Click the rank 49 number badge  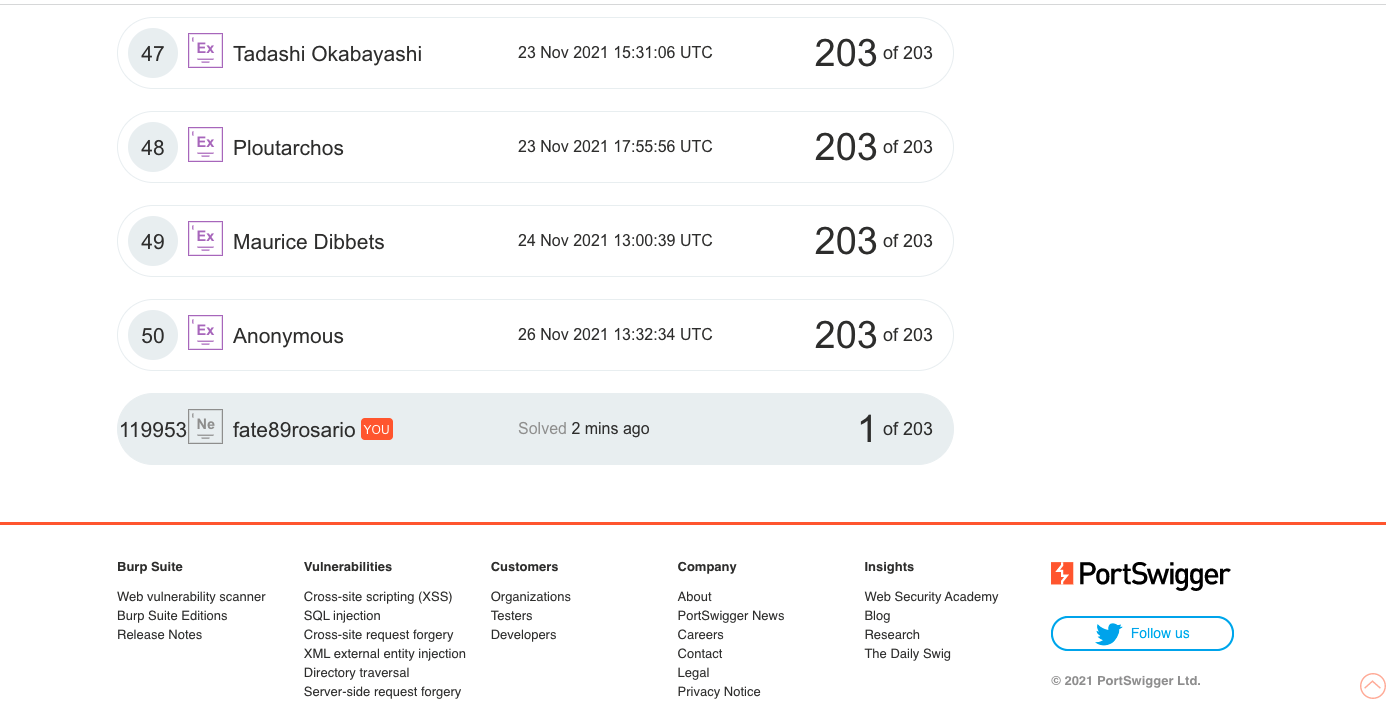153,241
